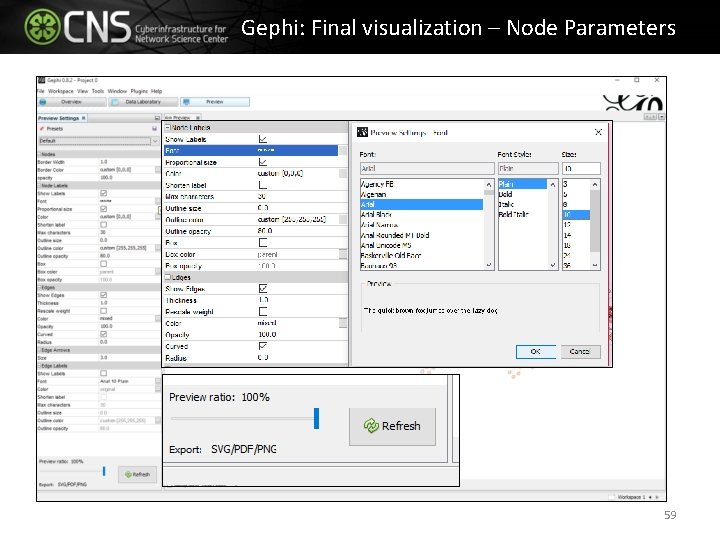Toggle Shorten label checkbox in enlarged inset
The image size is (720, 540).
(263, 185)
